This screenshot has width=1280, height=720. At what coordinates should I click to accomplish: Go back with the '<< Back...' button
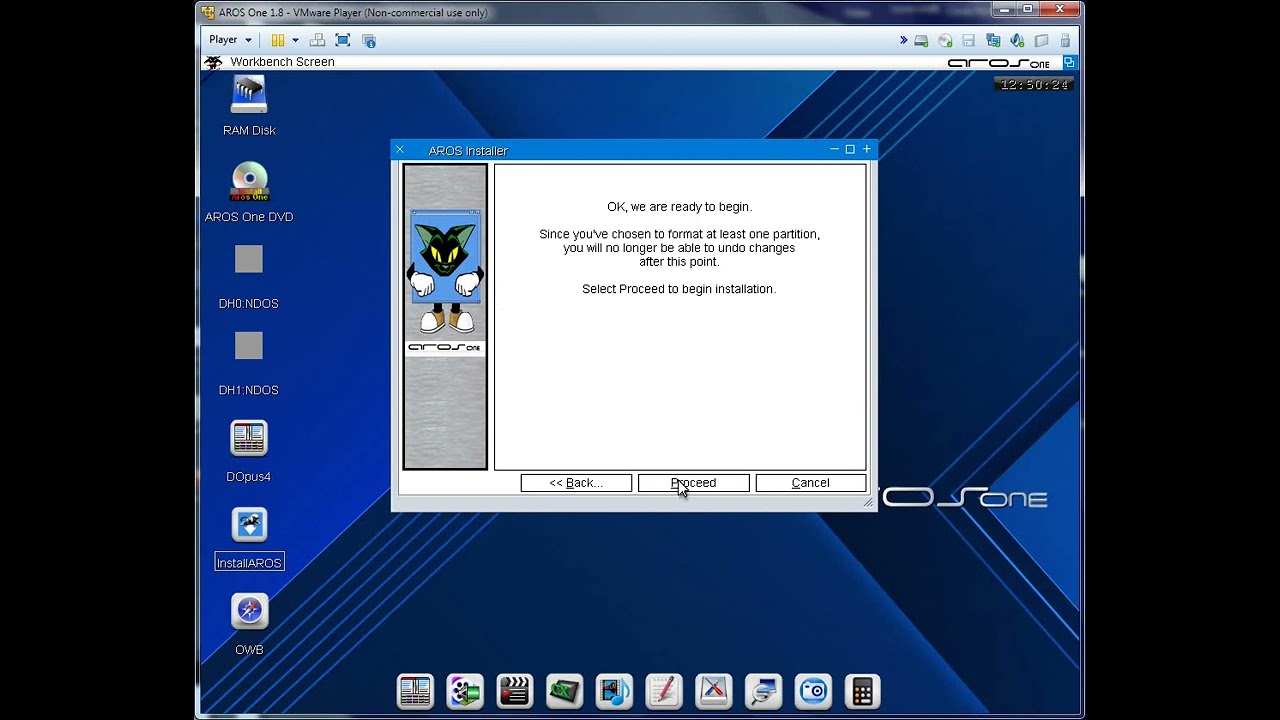click(x=576, y=483)
